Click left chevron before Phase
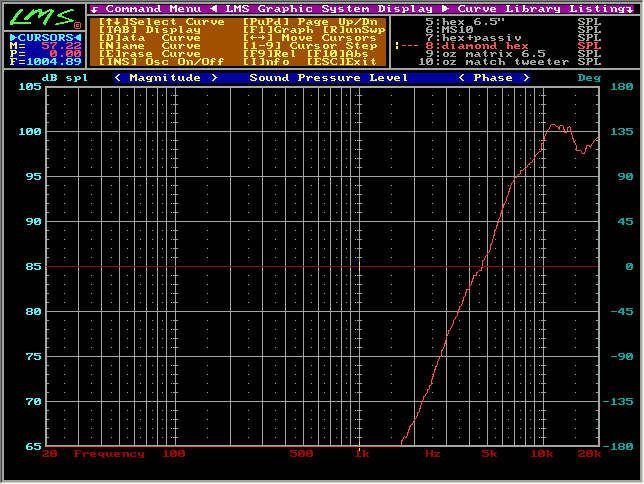This screenshot has width=644, height=484. tap(462, 78)
